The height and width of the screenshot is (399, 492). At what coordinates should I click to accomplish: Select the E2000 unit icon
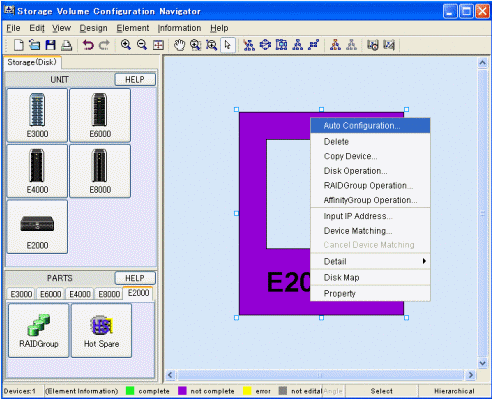[x=37, y=227]
